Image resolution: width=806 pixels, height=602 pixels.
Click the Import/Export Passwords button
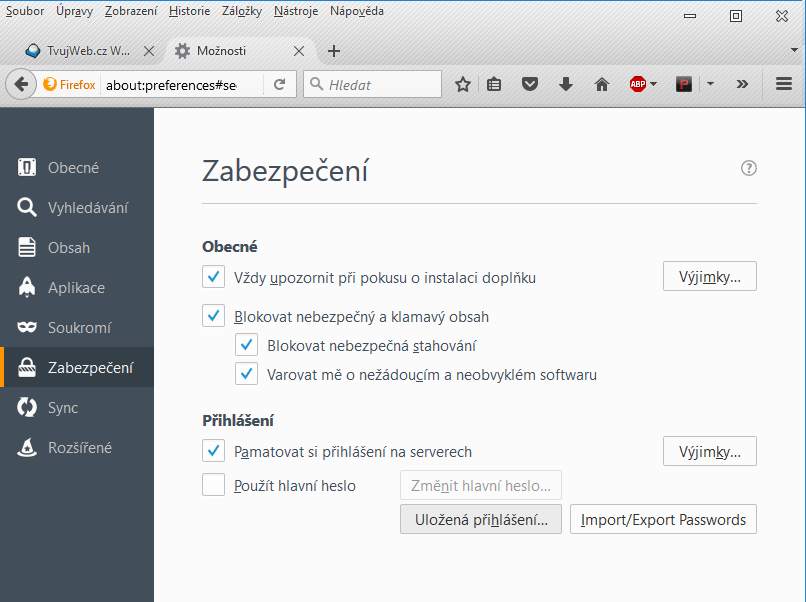(x=663, y=520)
